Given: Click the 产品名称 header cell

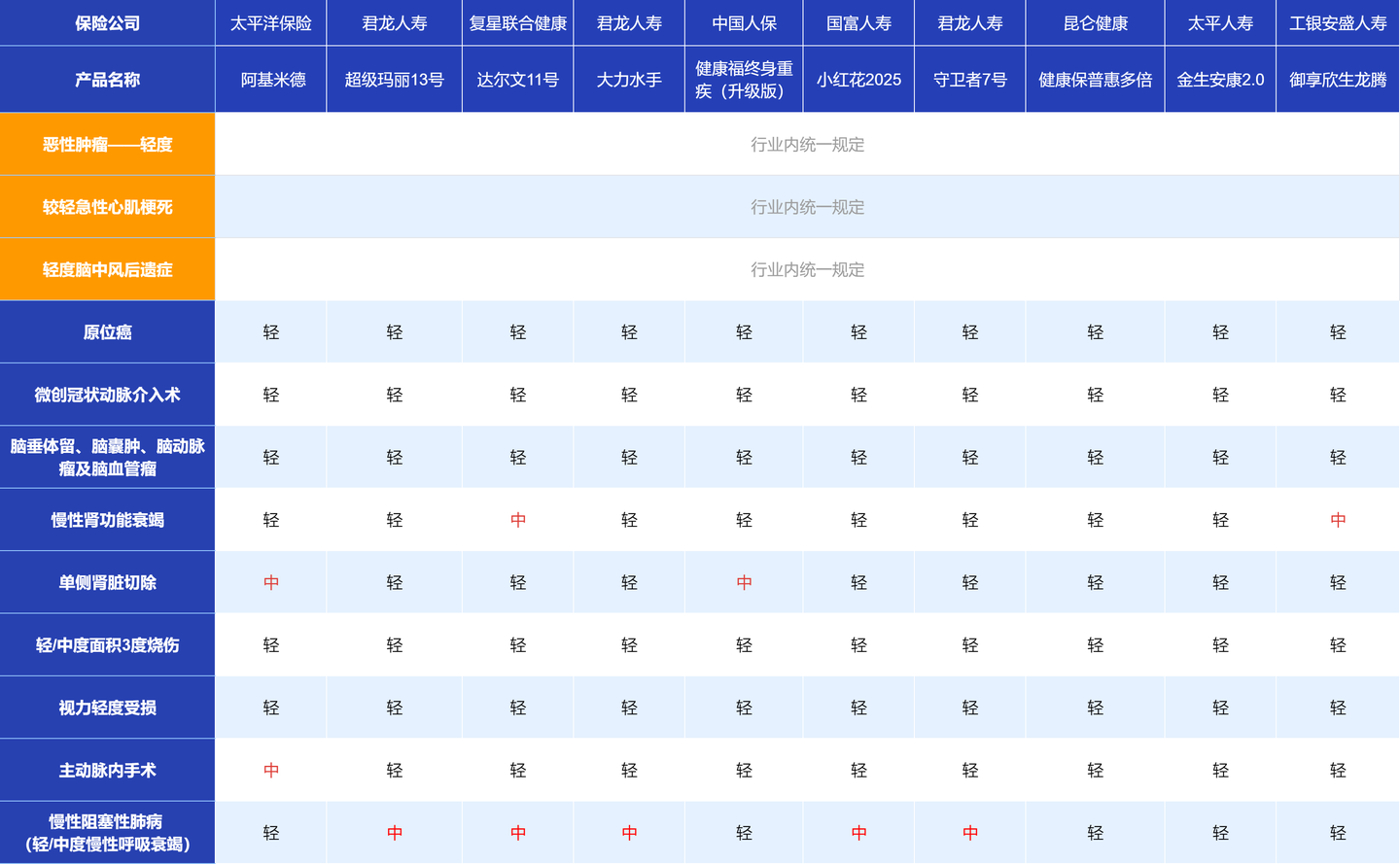Looking at the screenshot, I should (107, 80).
